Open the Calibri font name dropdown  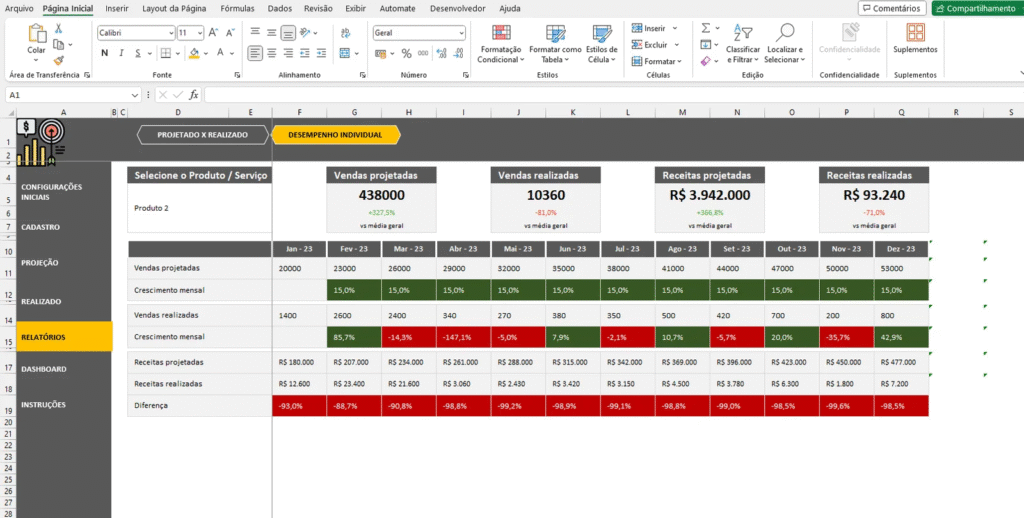[x=136, y=33]
